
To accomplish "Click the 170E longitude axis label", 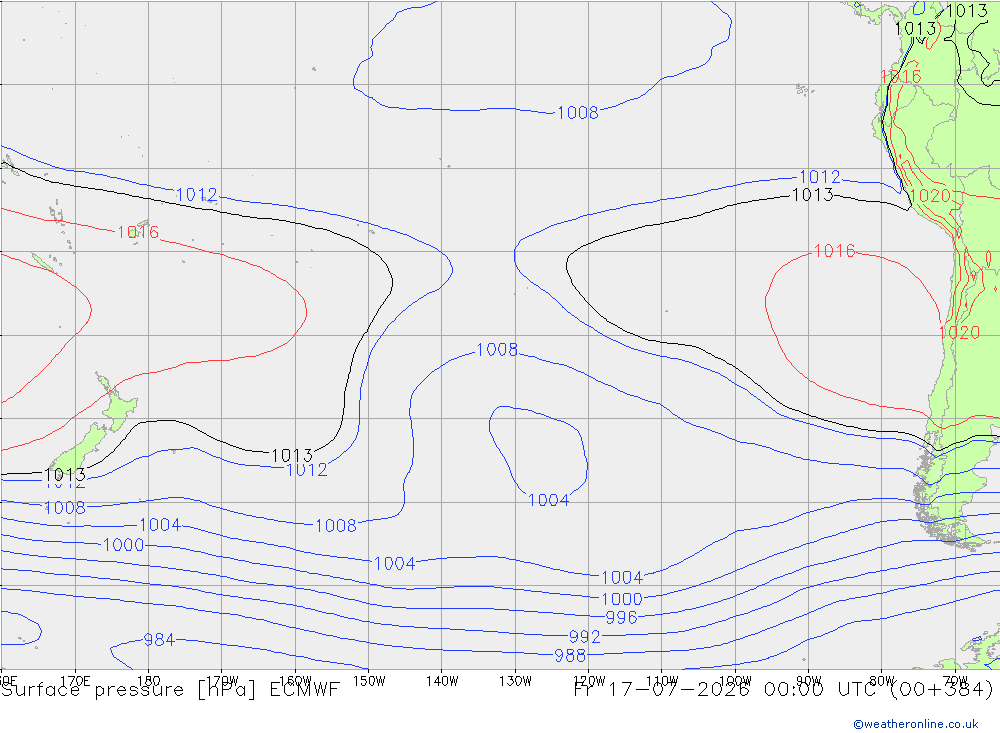I will (75, 681).
